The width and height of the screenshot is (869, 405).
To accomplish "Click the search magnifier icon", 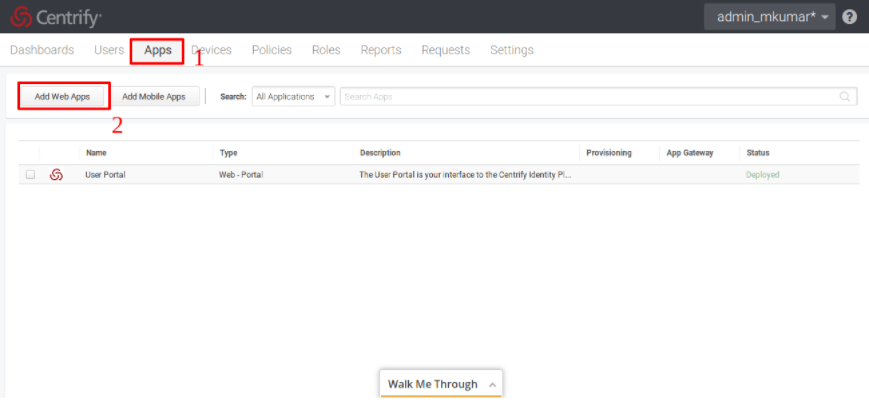I will tap(845, 96).
